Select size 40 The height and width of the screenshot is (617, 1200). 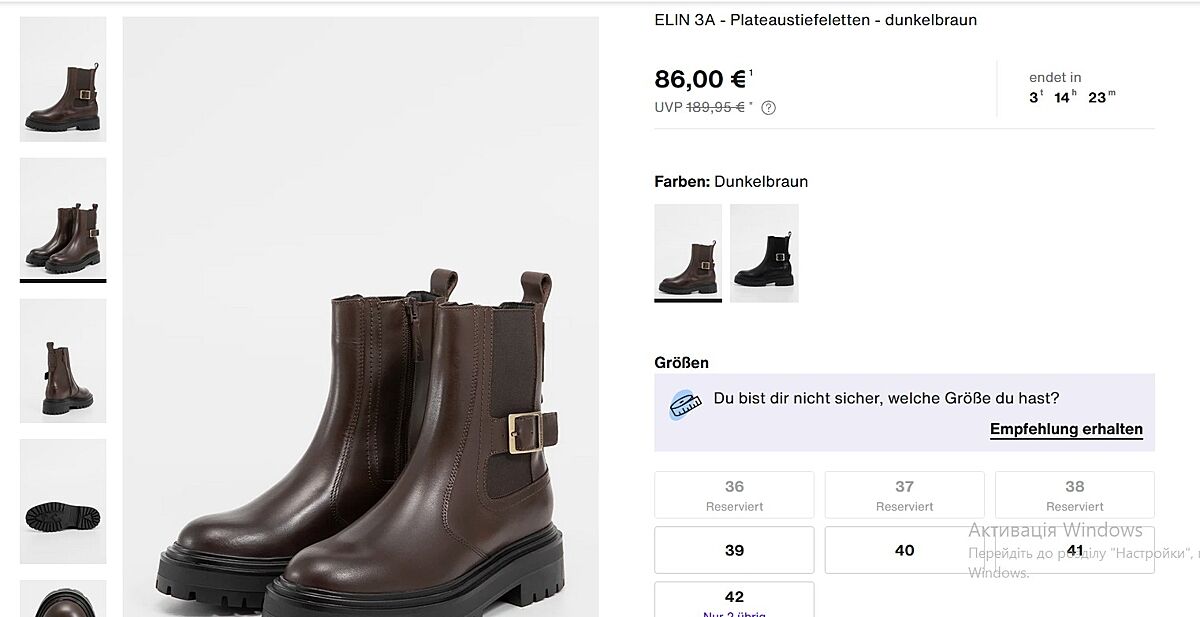point(904,550)
